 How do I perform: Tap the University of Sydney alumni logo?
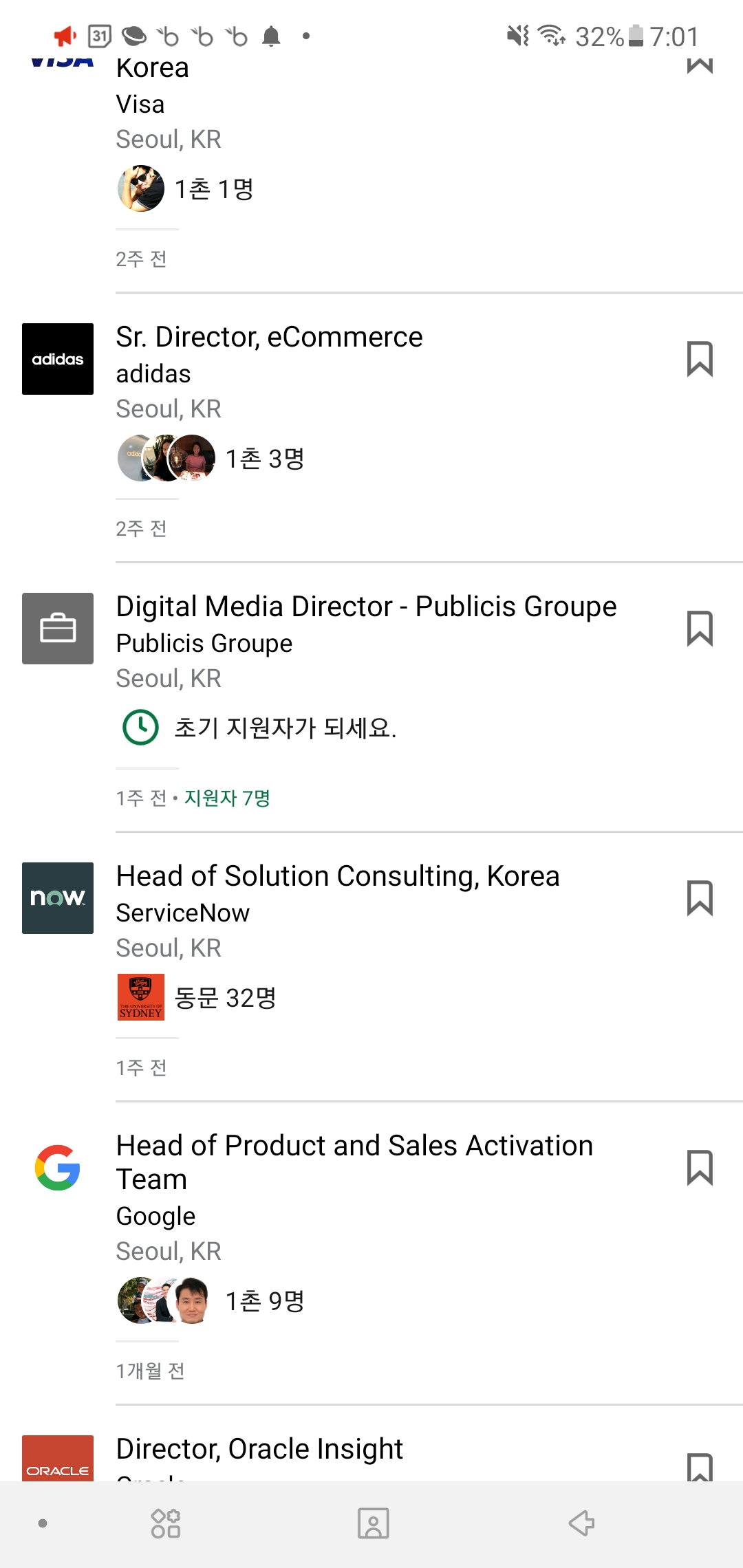pos(141,997)
